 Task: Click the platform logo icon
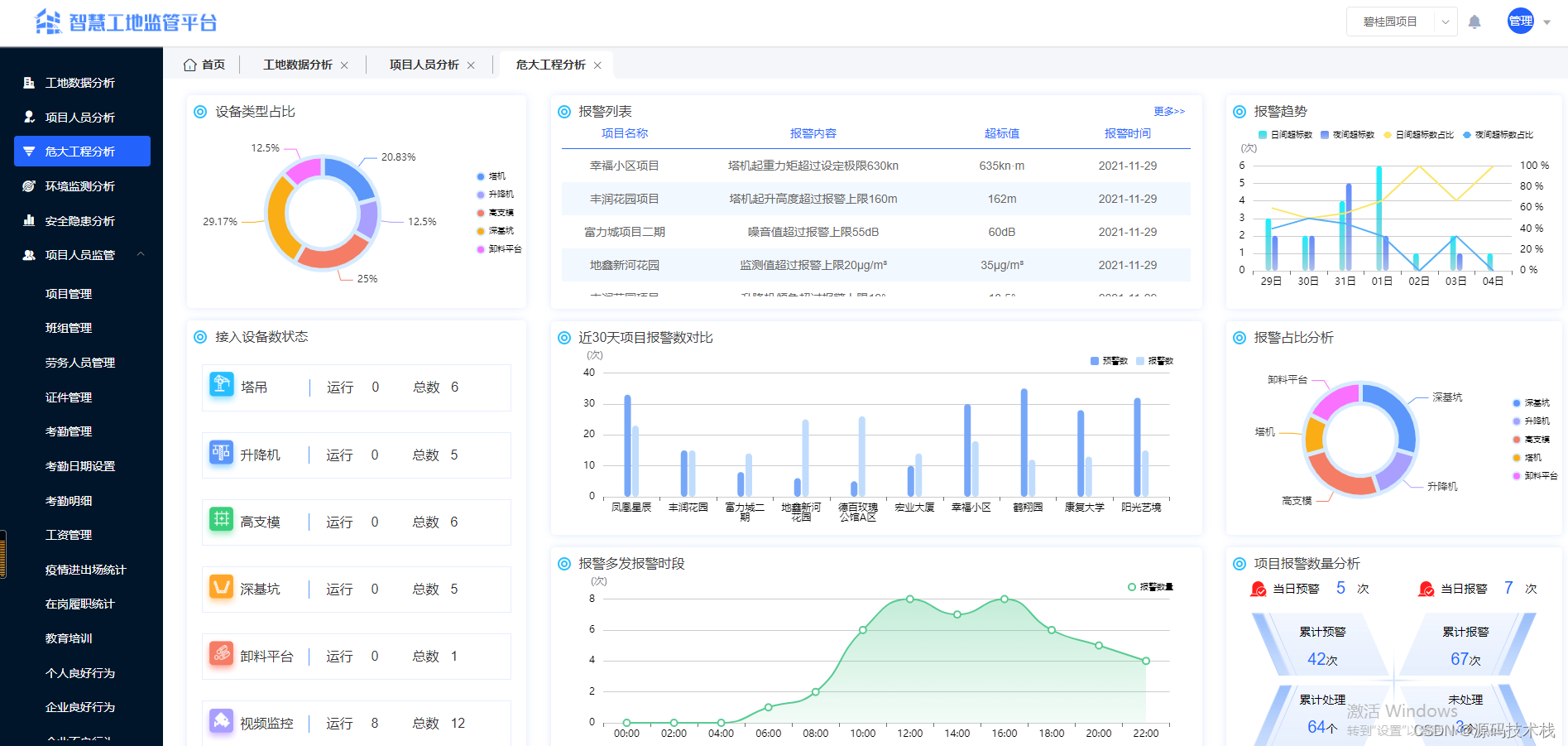[49, 22]
